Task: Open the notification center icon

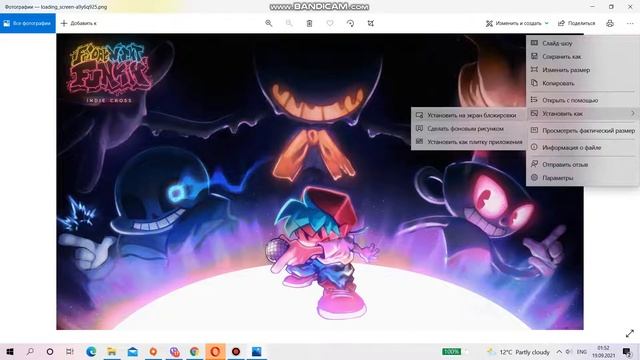Action: 627,352
